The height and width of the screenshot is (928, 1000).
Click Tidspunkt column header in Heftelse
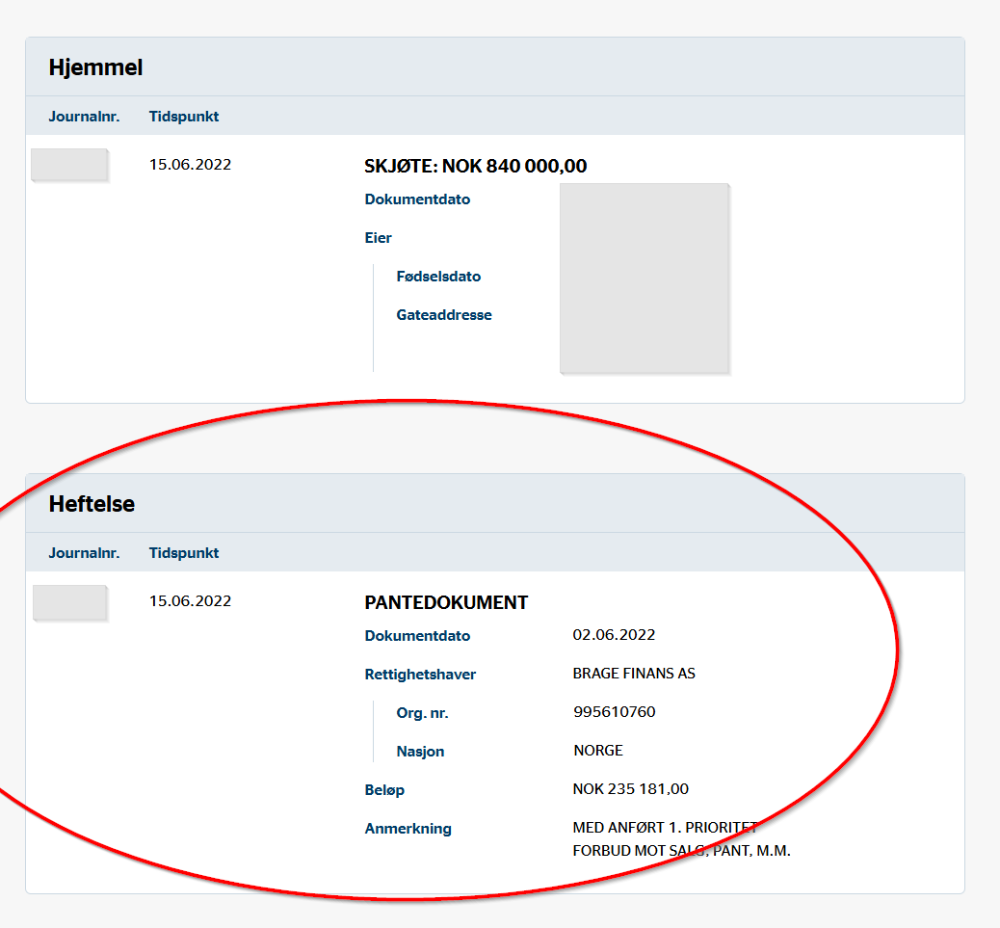[x=184, y=553]
